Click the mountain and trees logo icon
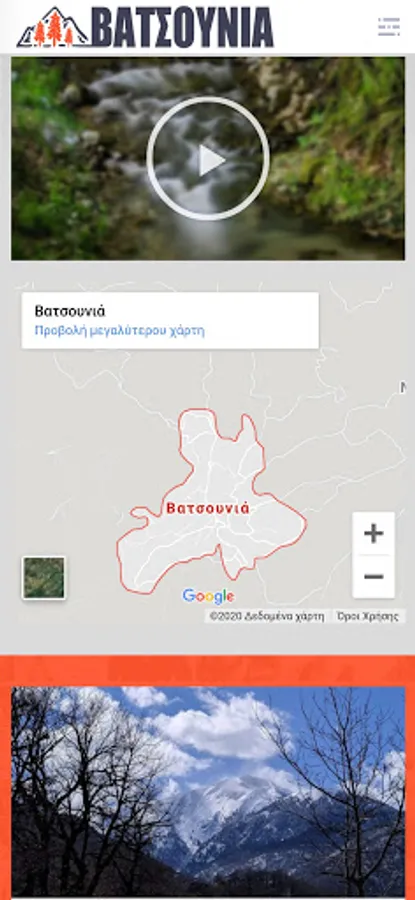The image size is (415, 900). [52, 28]
